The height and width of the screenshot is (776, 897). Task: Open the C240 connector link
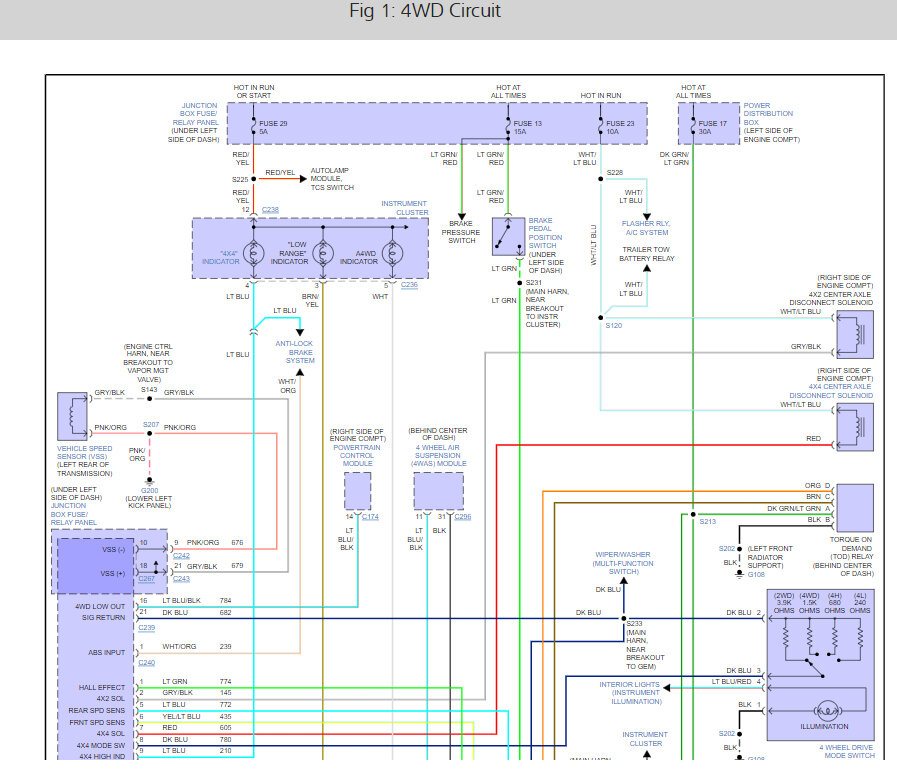point(146,663)
